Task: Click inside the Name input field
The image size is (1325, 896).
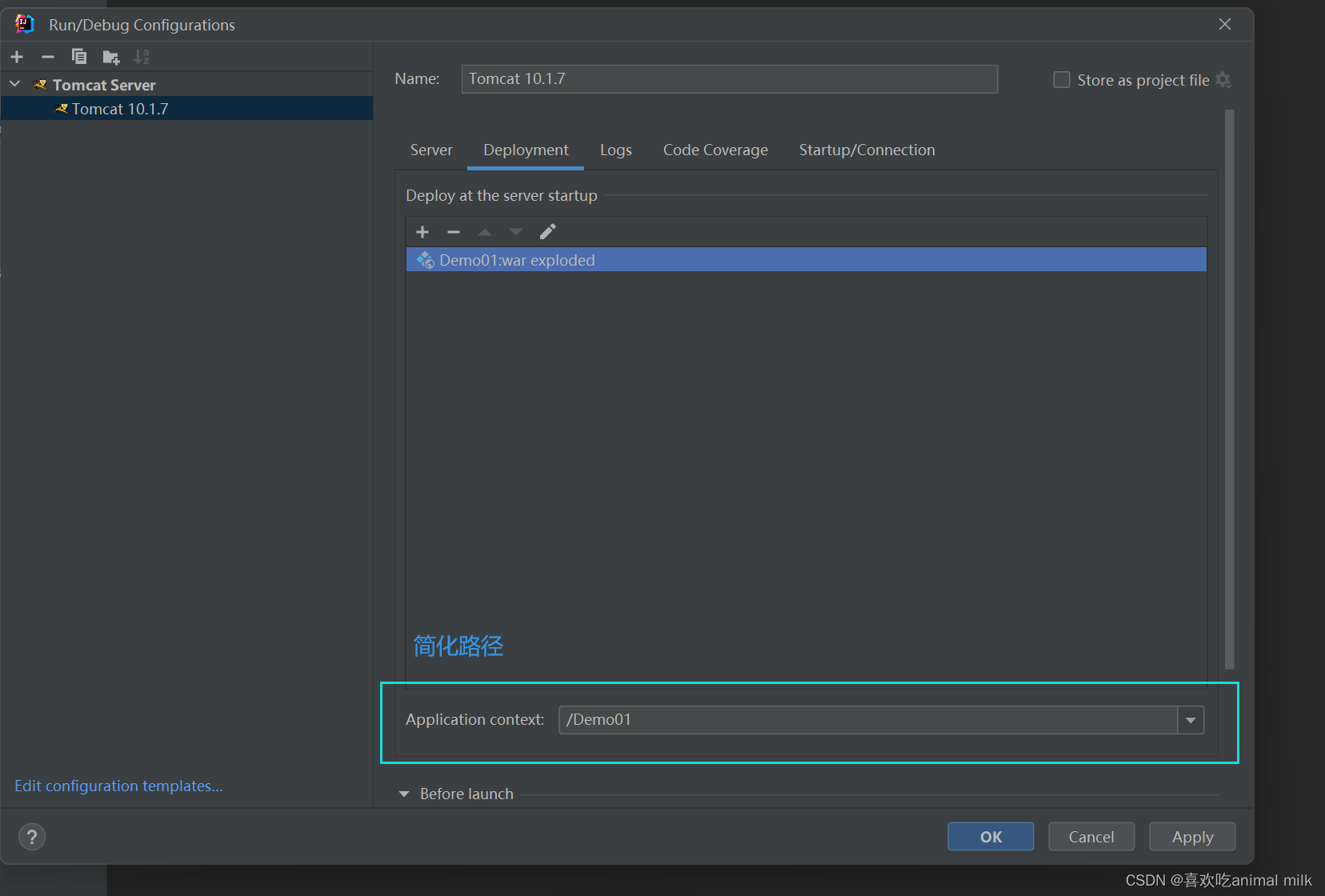Action: tap(729, 78)
